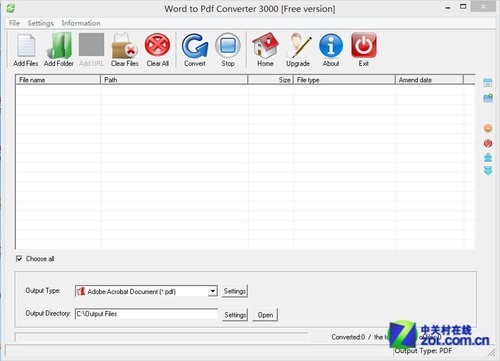Image resolution: width=500 pixels, height=361 pixels.
Task: Click the red Clear All icon
Action: (x=157, y=45)
